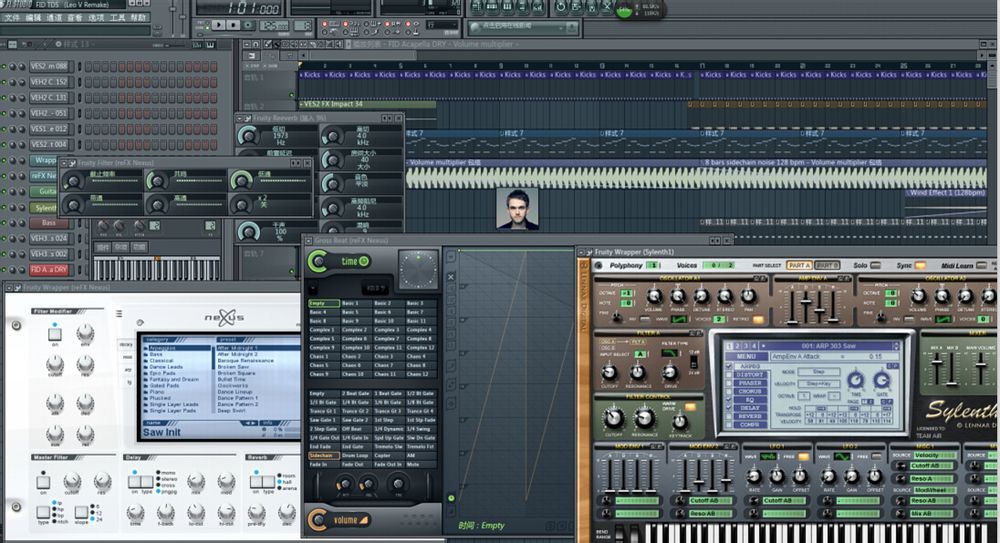Select the FID A..a DRY channel

click(48, 270)
